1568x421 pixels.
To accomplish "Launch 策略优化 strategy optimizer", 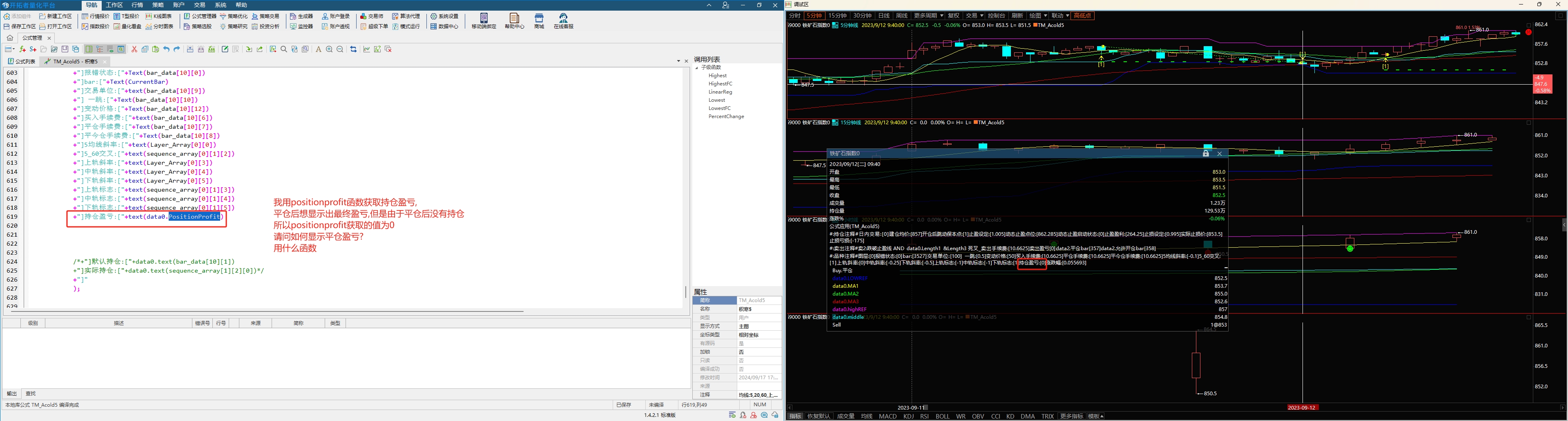I will (x=234, y=16).
